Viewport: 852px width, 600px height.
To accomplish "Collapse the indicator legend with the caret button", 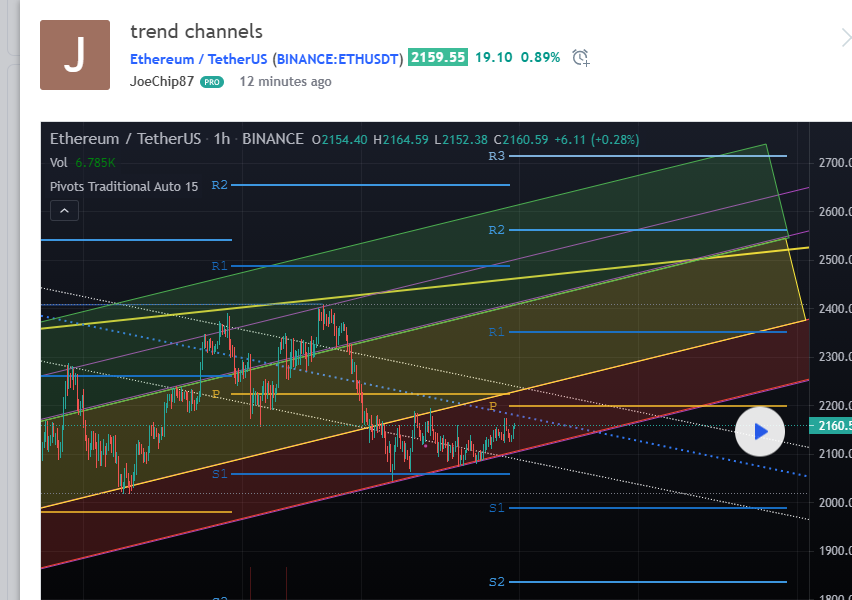I will 64,211.
